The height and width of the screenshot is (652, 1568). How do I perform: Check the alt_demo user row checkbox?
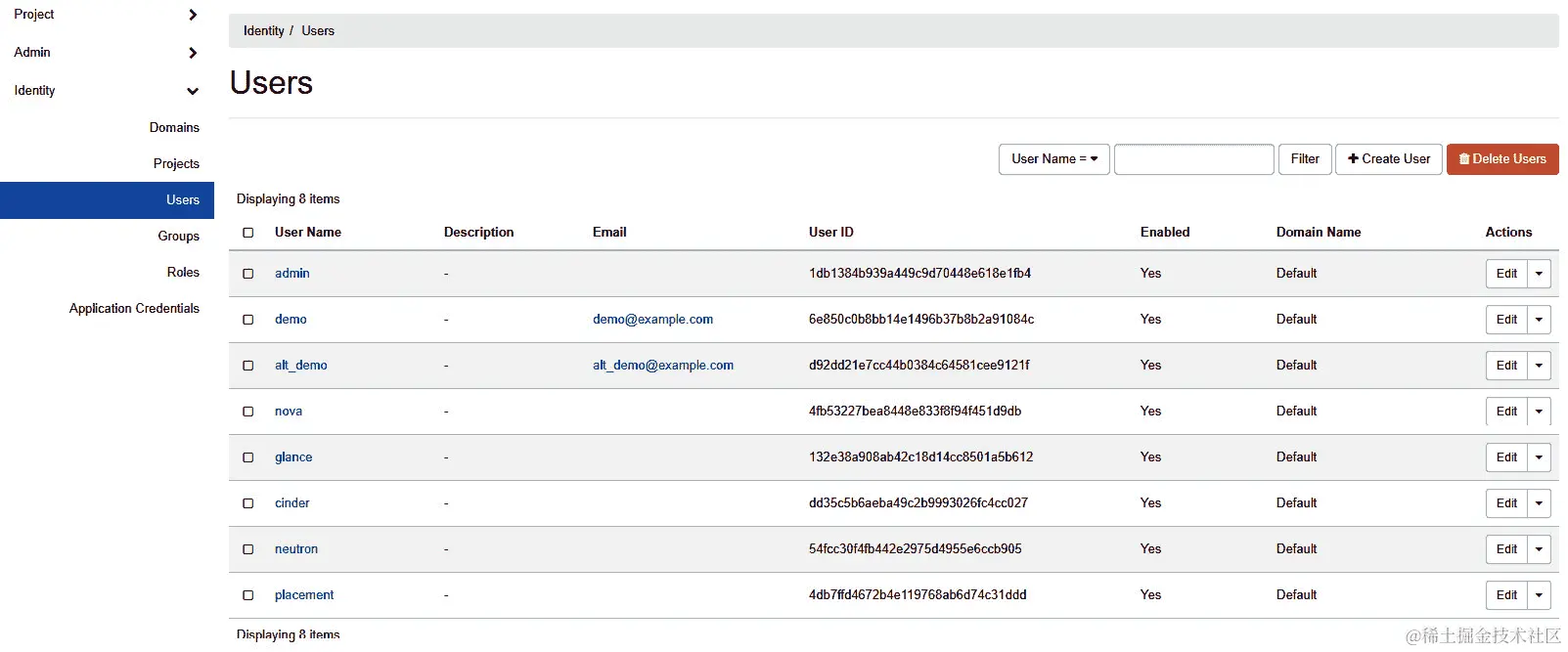click(x=248, y=366)
